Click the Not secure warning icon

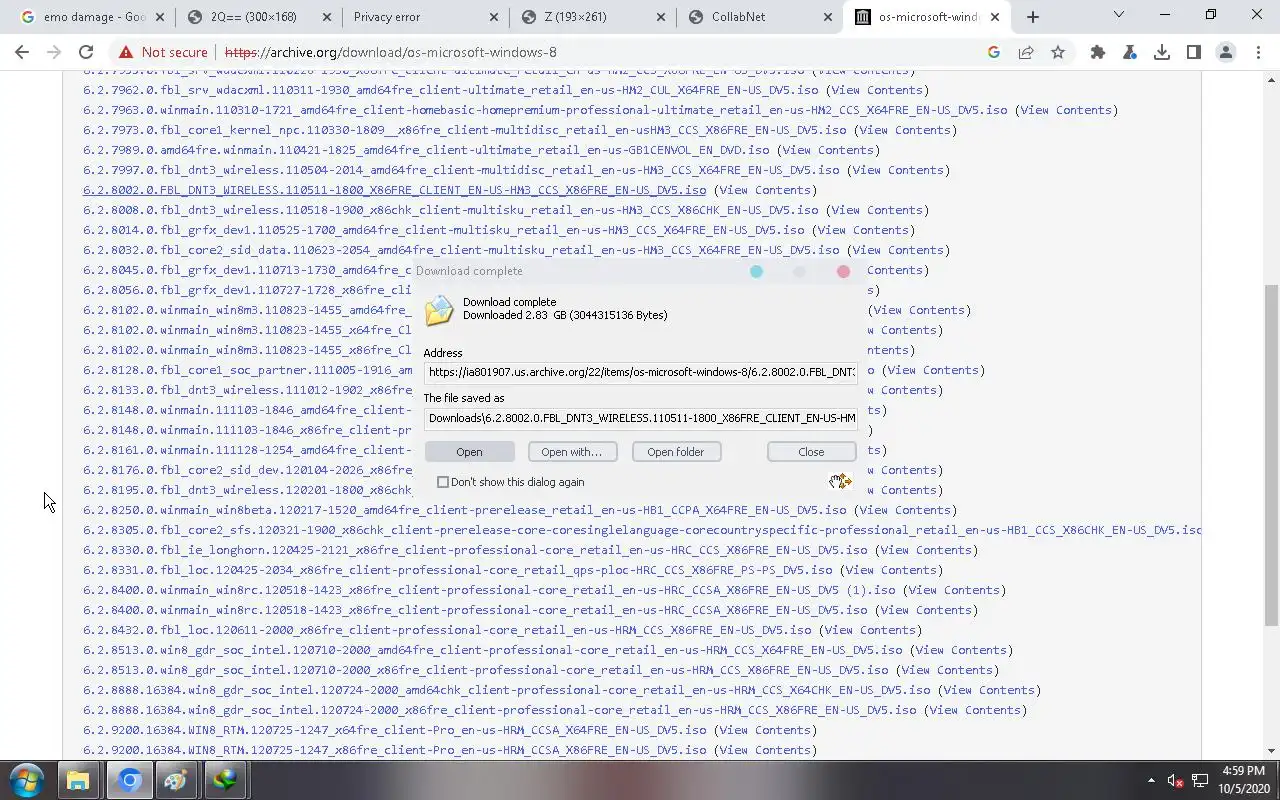pos(125,52)
